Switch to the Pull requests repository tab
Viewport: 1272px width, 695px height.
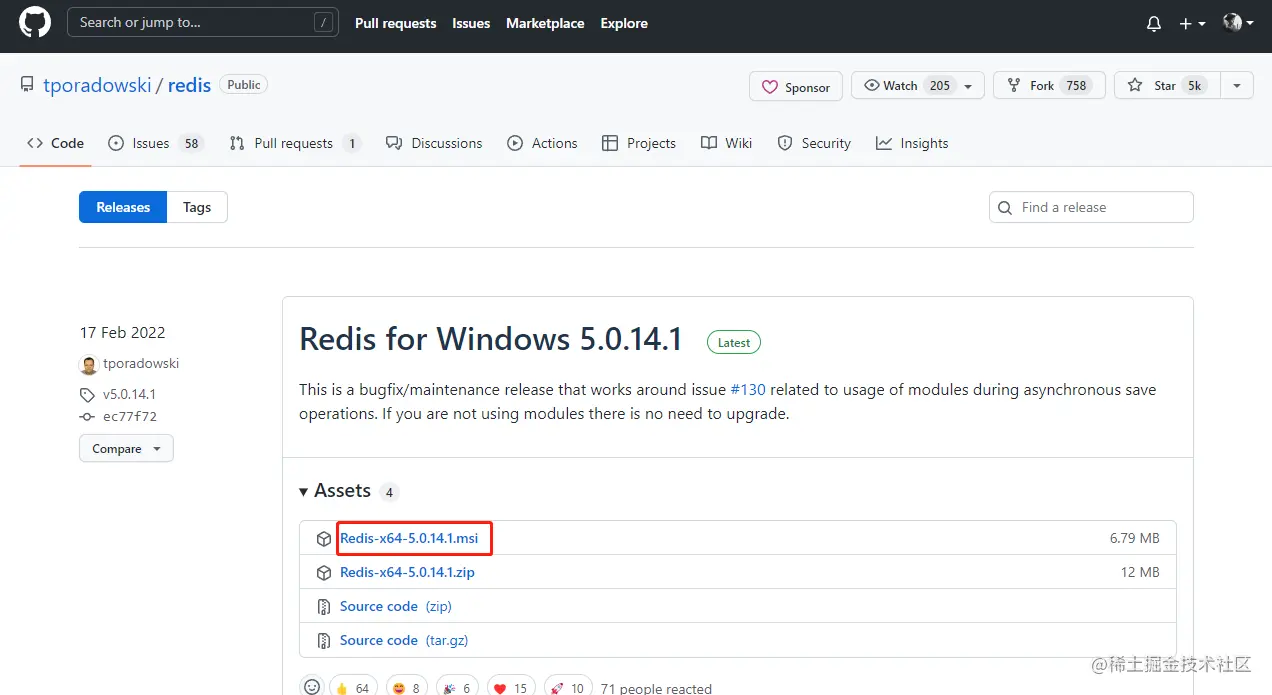tap(294, 143)
